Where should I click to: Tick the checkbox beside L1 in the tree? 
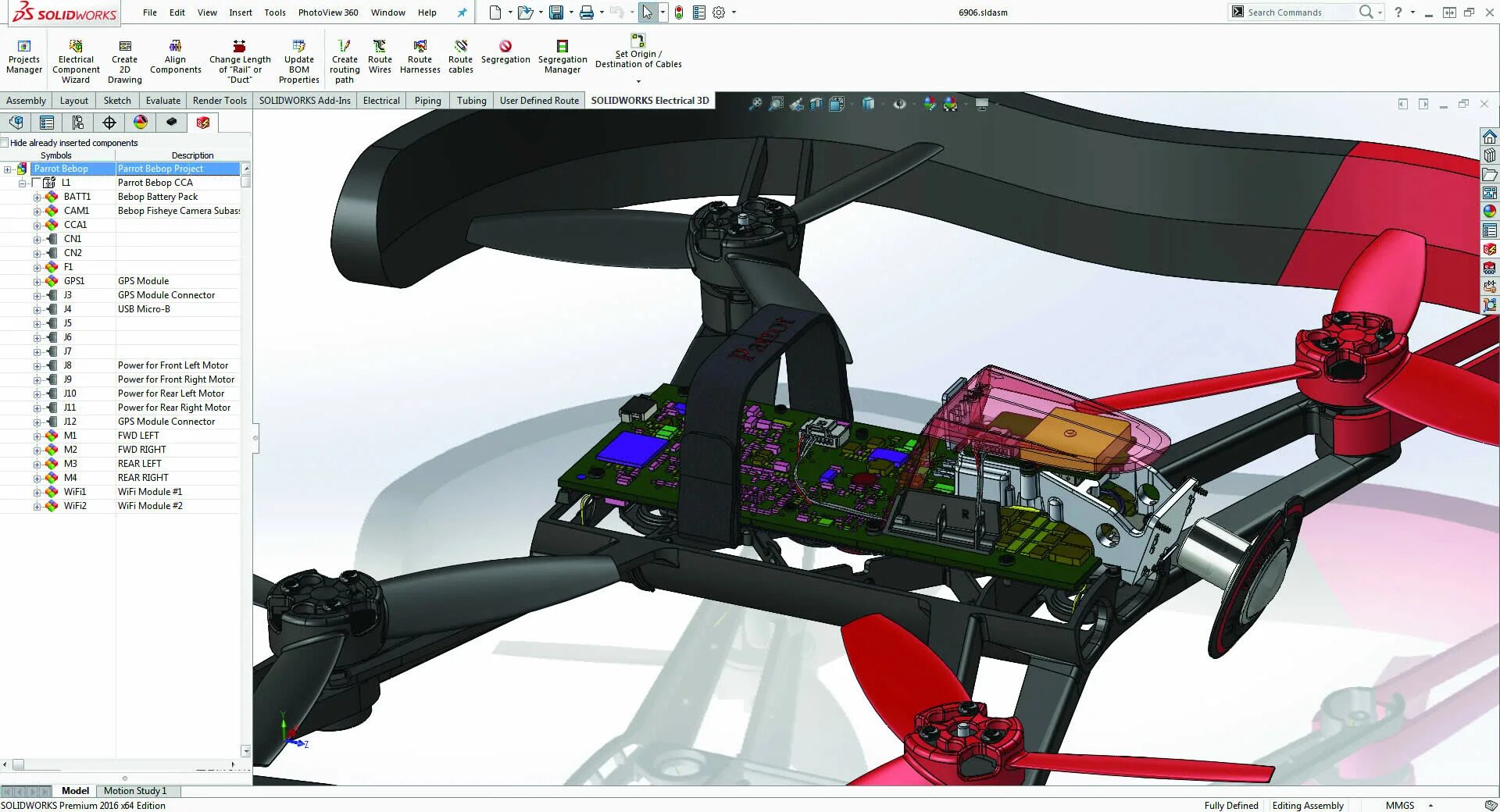36,183
